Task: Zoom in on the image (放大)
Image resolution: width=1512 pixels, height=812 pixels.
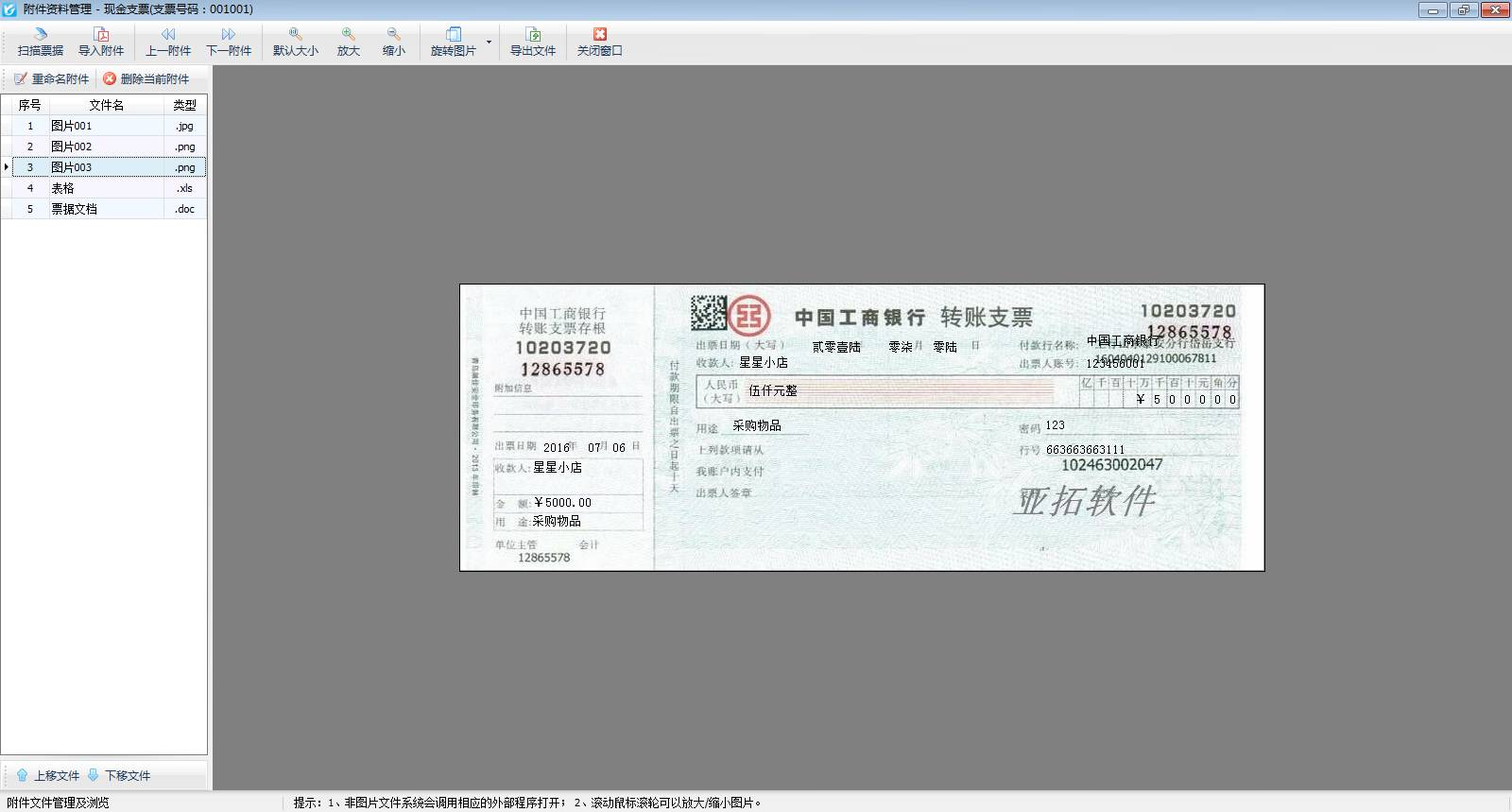Action: (349, 42)
